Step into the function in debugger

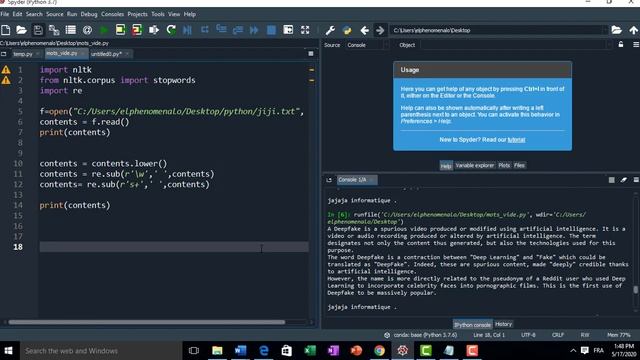(x=221, y=29)
